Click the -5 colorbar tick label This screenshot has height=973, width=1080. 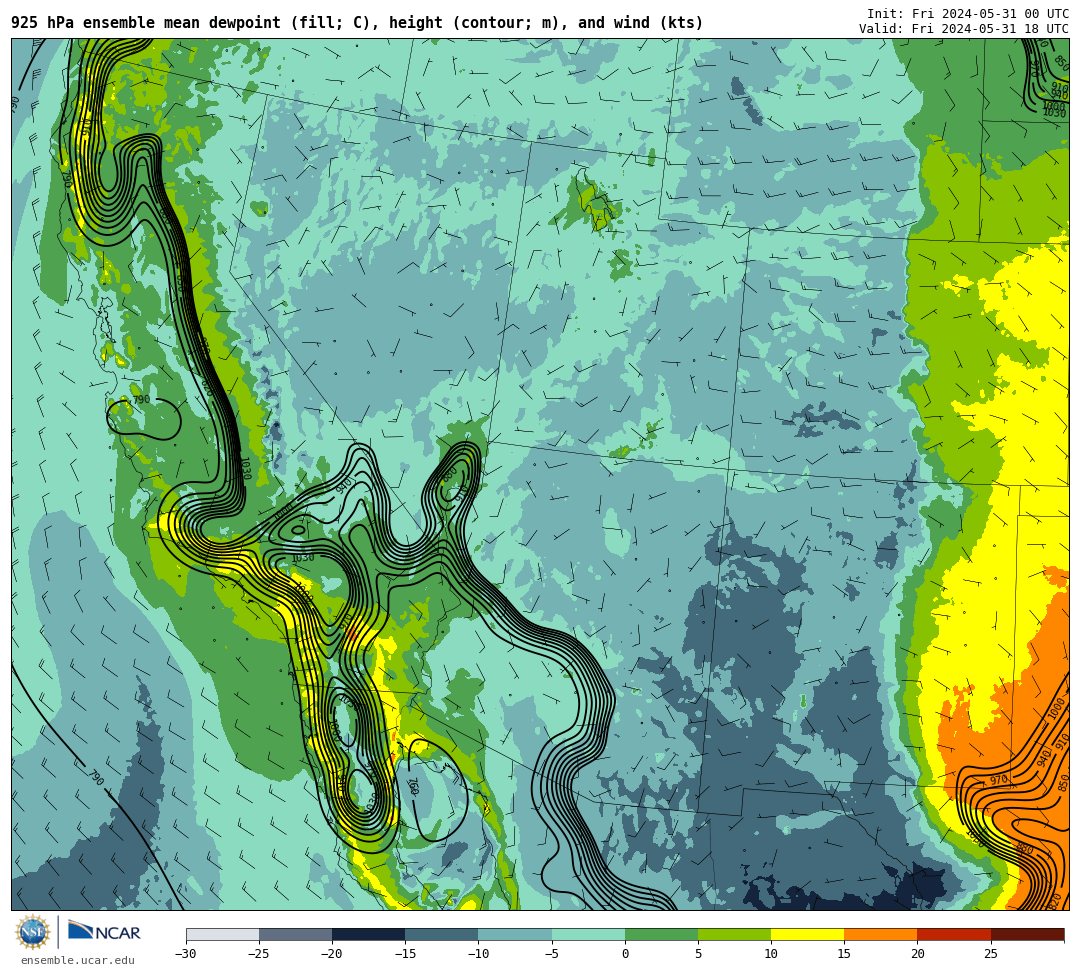pos(552,954)
